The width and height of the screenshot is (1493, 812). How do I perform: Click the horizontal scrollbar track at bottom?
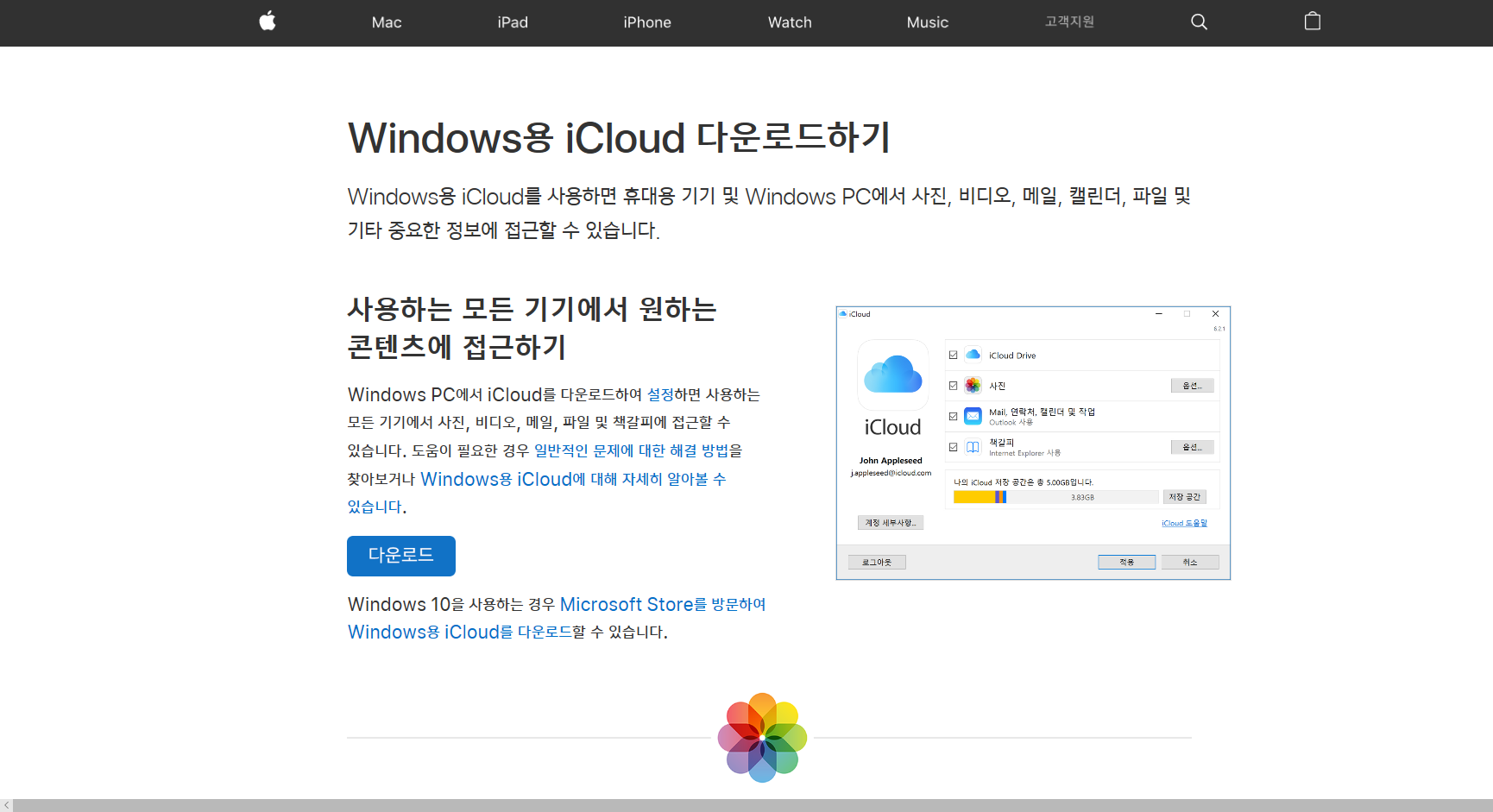point(753,805)
